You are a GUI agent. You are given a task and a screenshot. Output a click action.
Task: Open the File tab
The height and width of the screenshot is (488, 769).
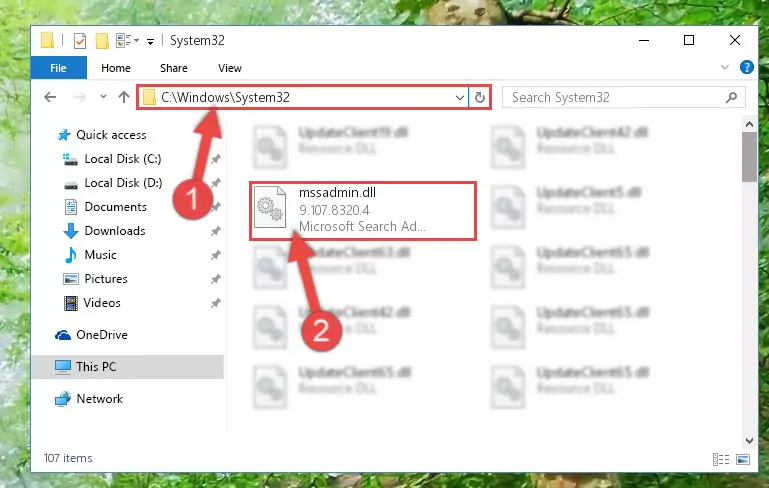pyautogui.click(x=58, y=68)
